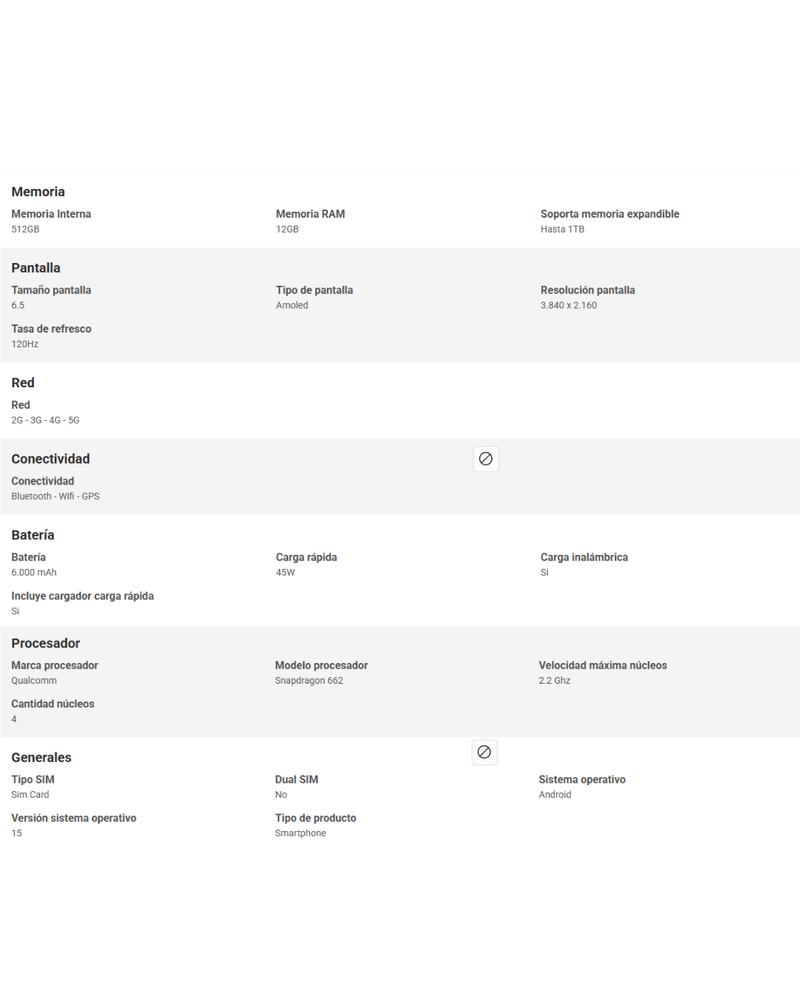Image resolution: width=800 pixels, height=1000 pixels.
Task: Select the Bluetooth - Wifi - GPS value
Action: (x=56, y=496)
